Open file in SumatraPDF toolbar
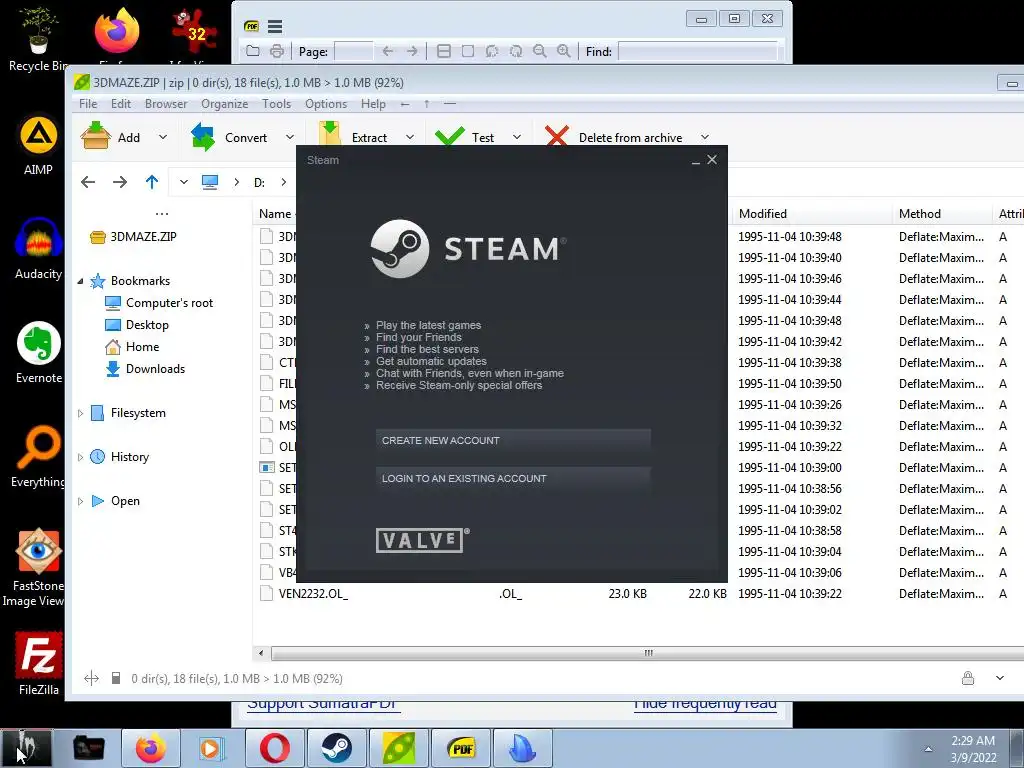Image resolution: width=1024 pixels, height=768 pixels. (253, 51)
